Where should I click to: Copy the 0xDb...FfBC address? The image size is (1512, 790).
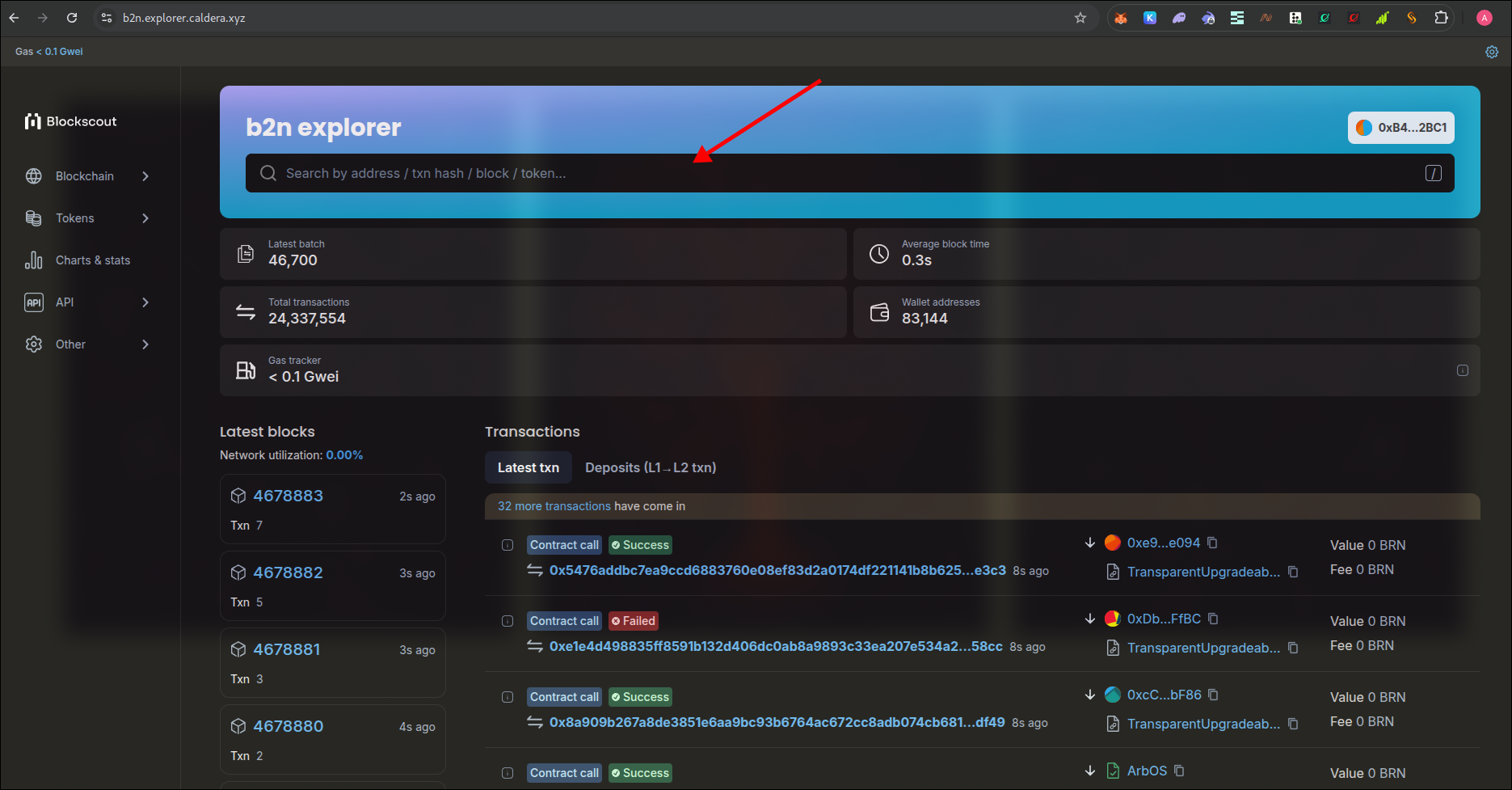click(1213, 619)
